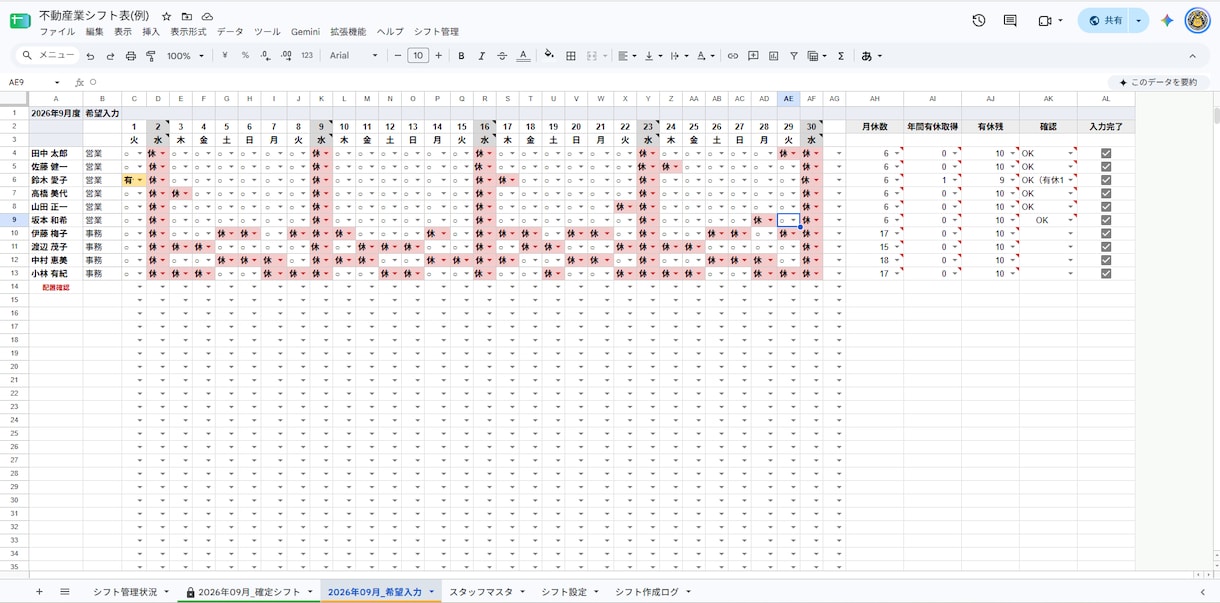Increase font size with plus button

click(438, 56)
